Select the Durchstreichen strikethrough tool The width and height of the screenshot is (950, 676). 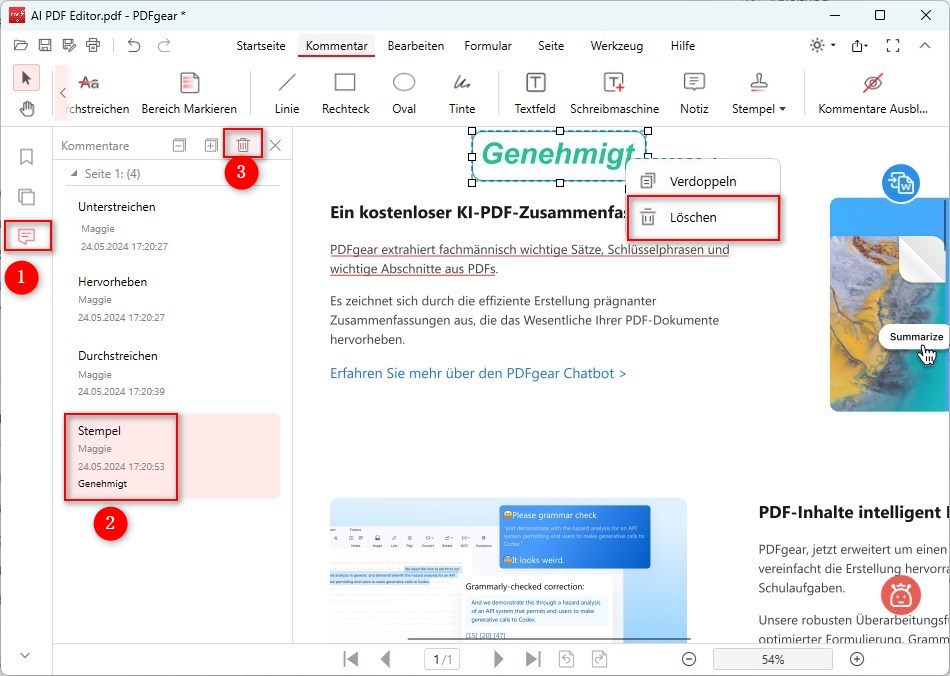pyautogui.click(x=97, y=93)
